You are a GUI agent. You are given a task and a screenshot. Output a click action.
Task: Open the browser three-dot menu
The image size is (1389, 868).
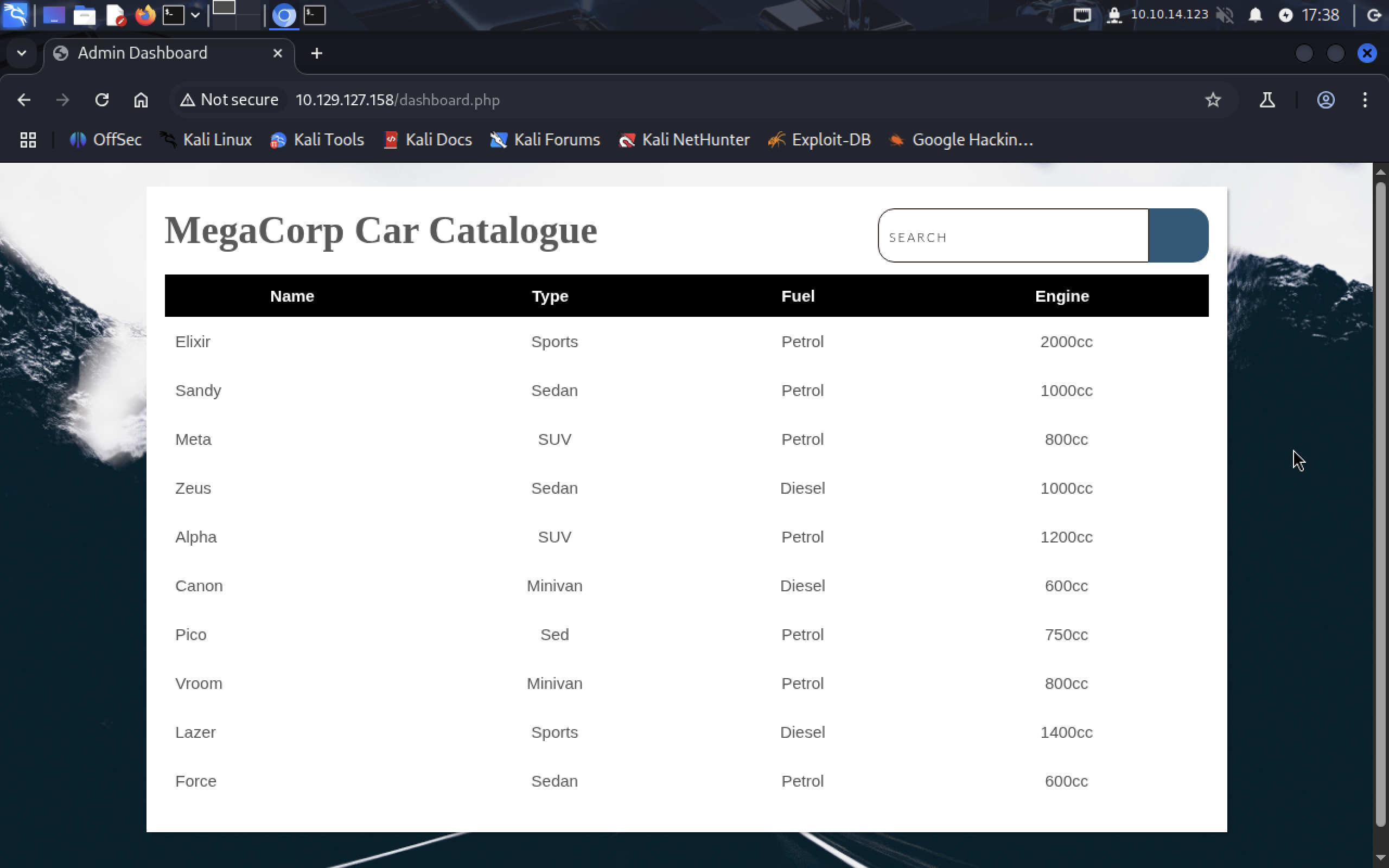pyautogui.click(x=1365, y=100)
